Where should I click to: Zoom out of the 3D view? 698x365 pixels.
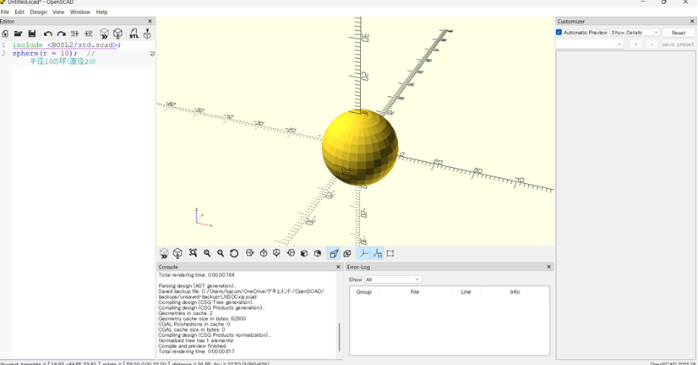(x=220, y=253)
